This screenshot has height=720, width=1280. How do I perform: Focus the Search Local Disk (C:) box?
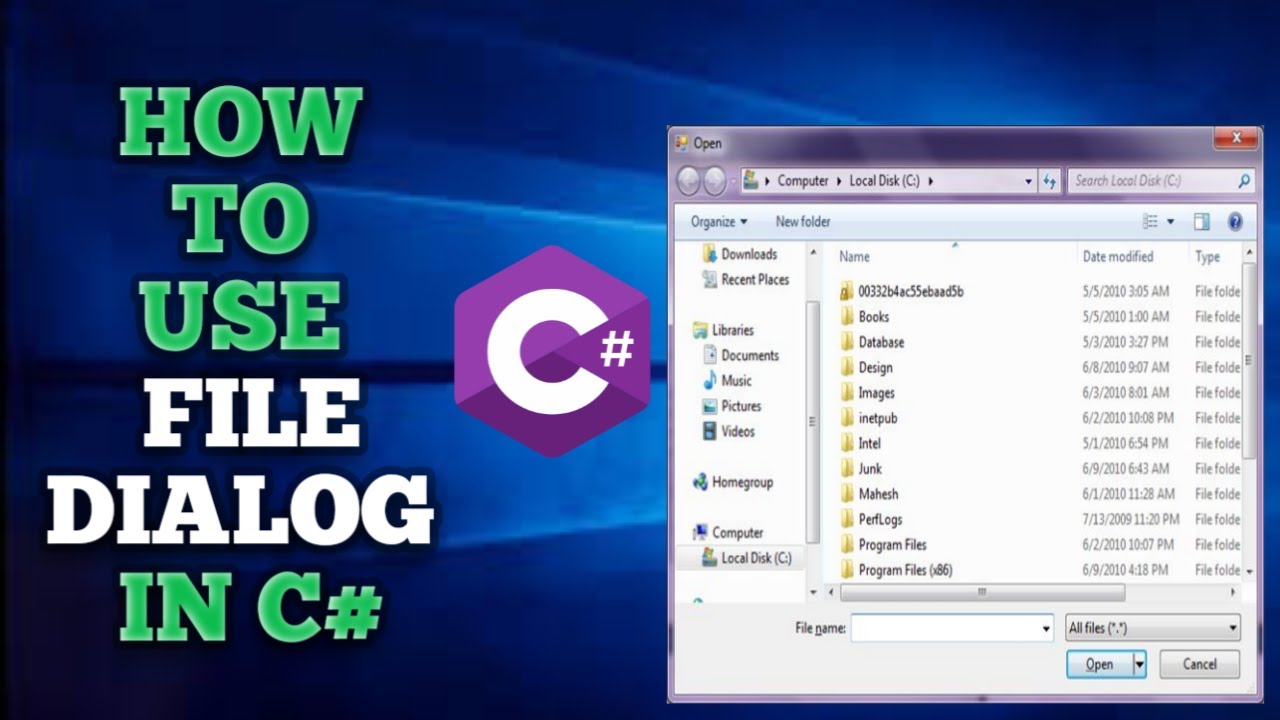[1160, 181]
